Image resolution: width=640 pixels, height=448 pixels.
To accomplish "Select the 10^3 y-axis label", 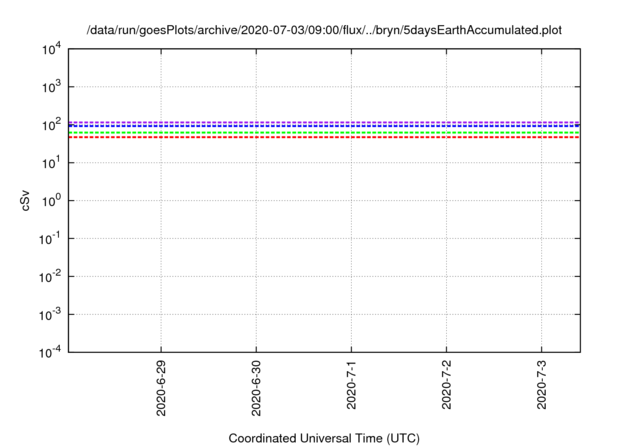I will click(52, 86).
